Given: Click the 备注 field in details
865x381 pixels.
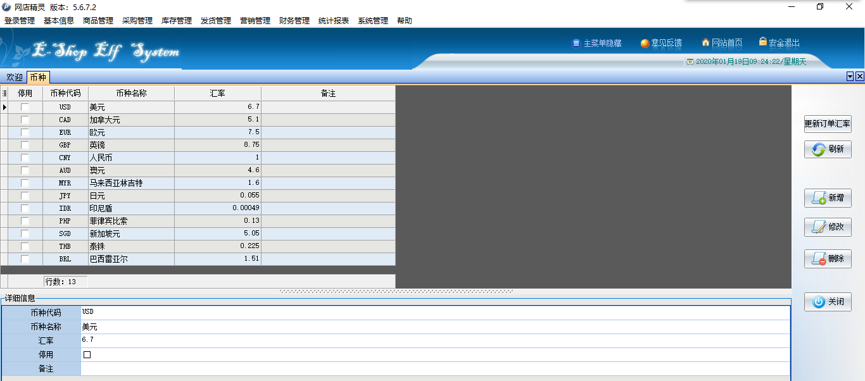Looking at the screenshot, I should click(x=435, y=369).
